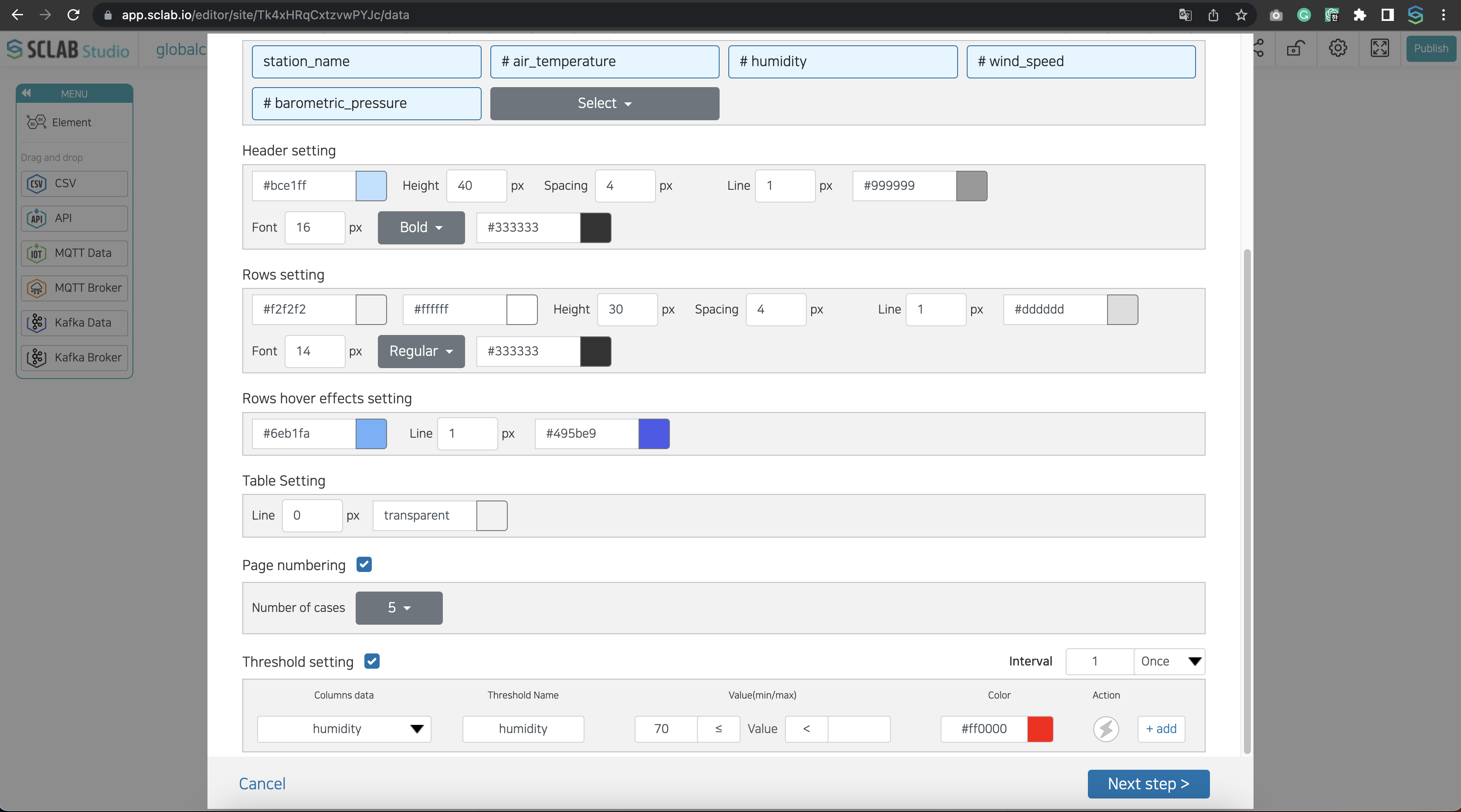
Task: Open the Chrome three-dot menu
Action: point(1444,15)
